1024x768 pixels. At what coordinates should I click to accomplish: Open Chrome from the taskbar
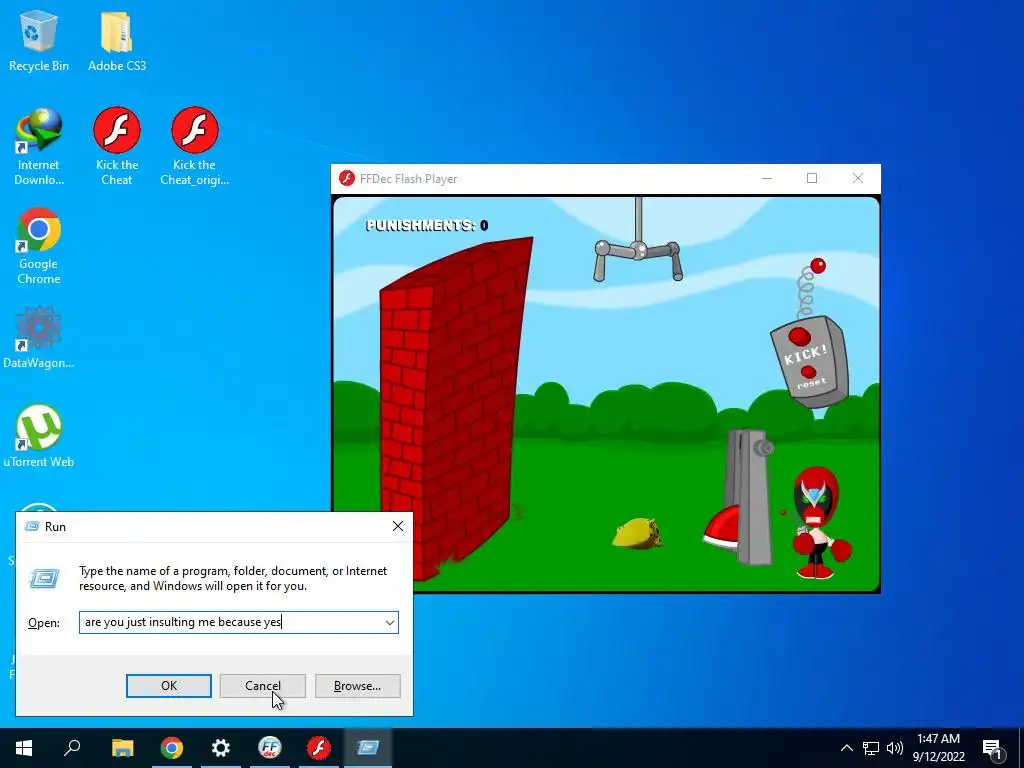172,748
